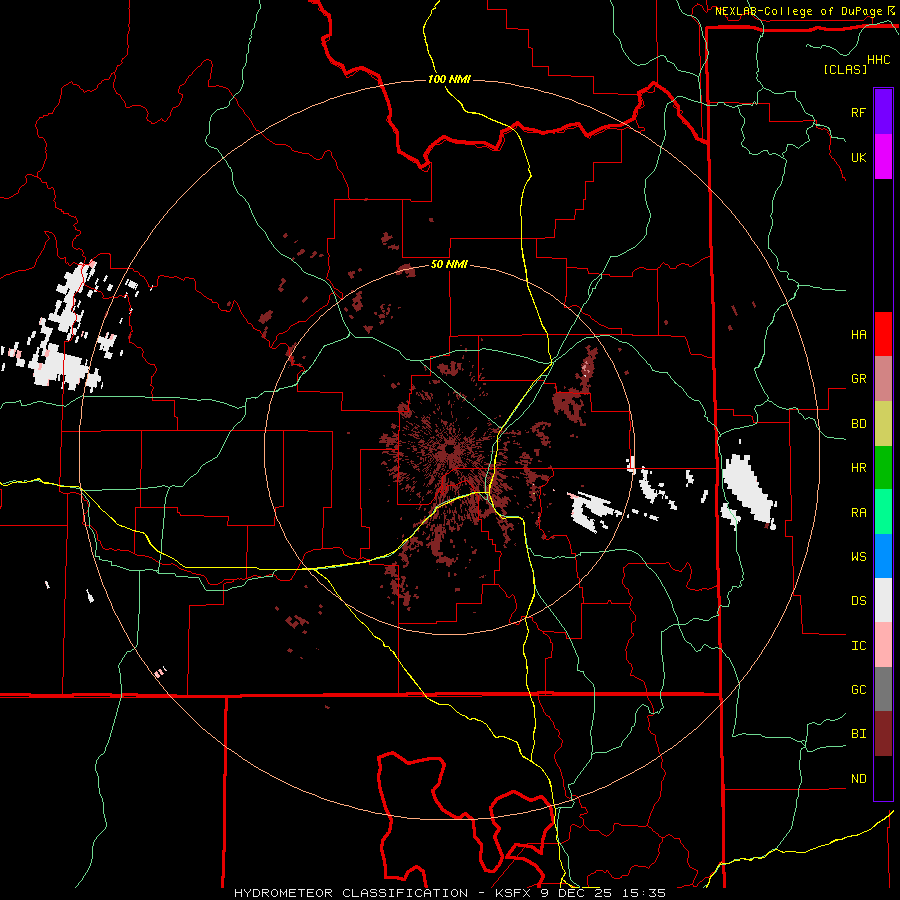Click the HR green legend swatch
900x900 pixels.
(x=883, y=468)
